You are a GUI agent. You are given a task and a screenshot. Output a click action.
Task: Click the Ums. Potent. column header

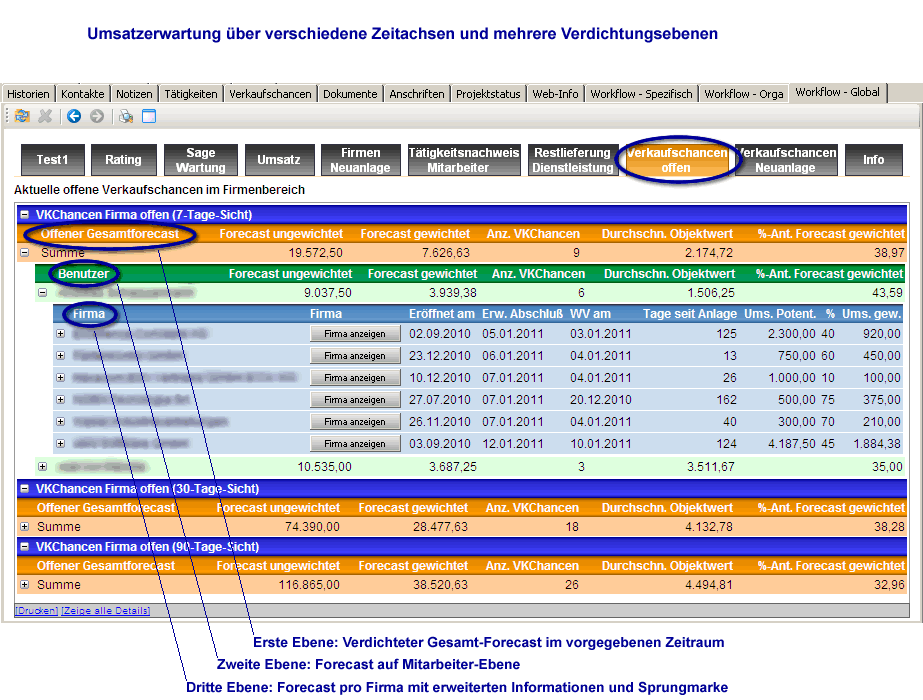pyautogui.click(x=780, y=314)
